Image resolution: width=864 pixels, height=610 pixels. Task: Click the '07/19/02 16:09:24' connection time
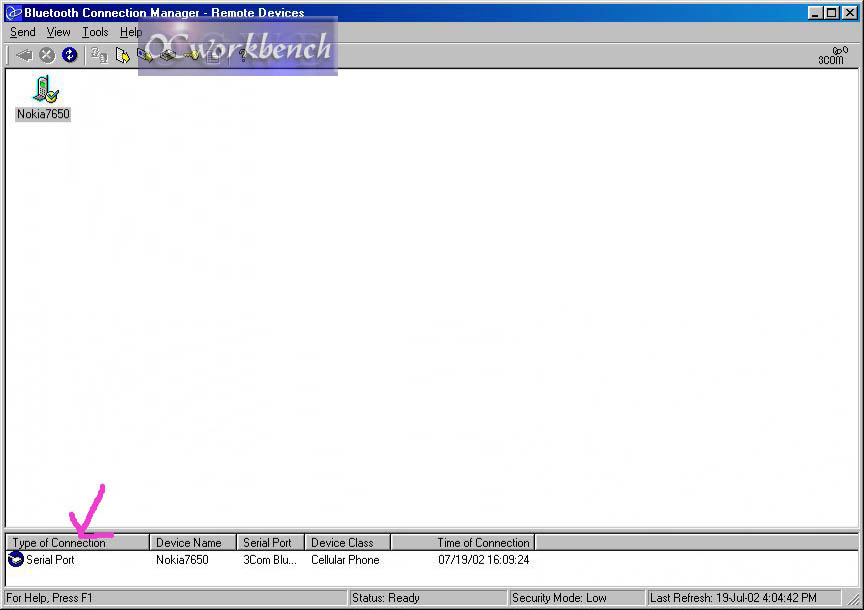pyautogui.click(x=484, y=560)
